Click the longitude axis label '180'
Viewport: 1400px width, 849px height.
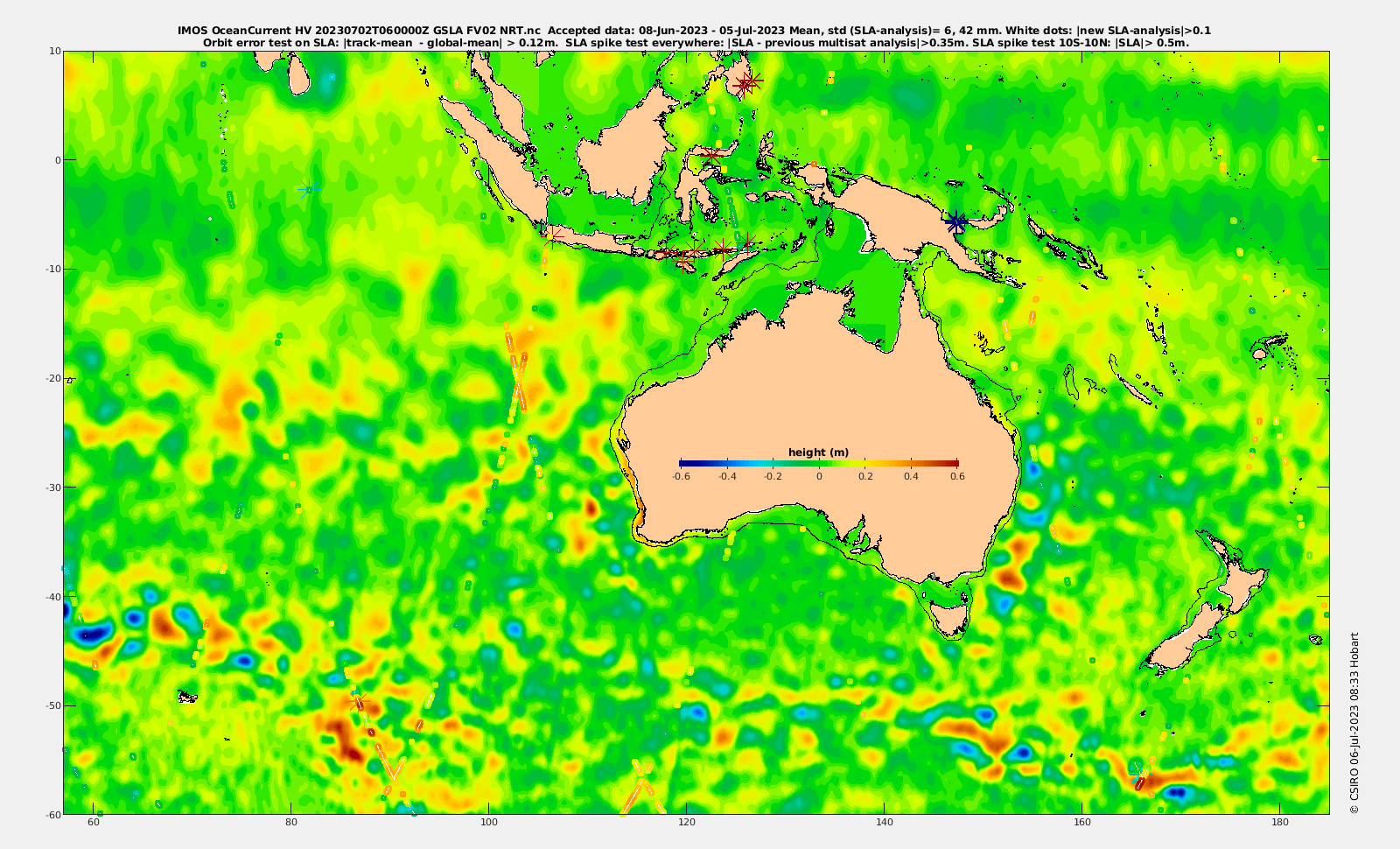pyautogui.click(x=1280, y=823)
